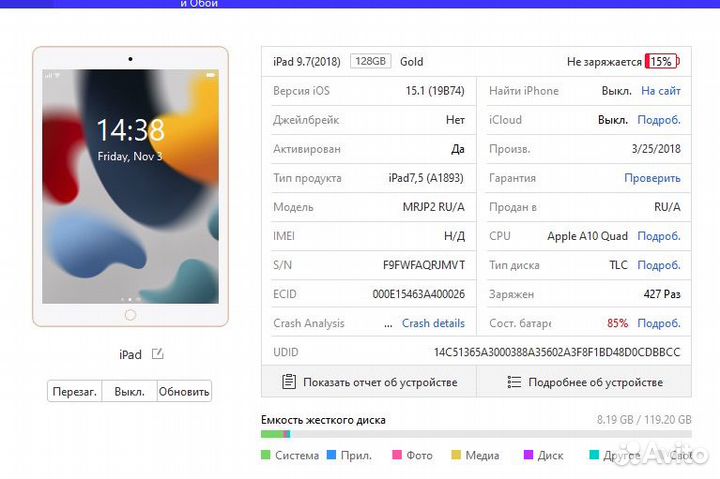Click the Джейлбрейк value Нет
Image resolution: width=720 pixels, height=479 pixels.
[455, 120]
